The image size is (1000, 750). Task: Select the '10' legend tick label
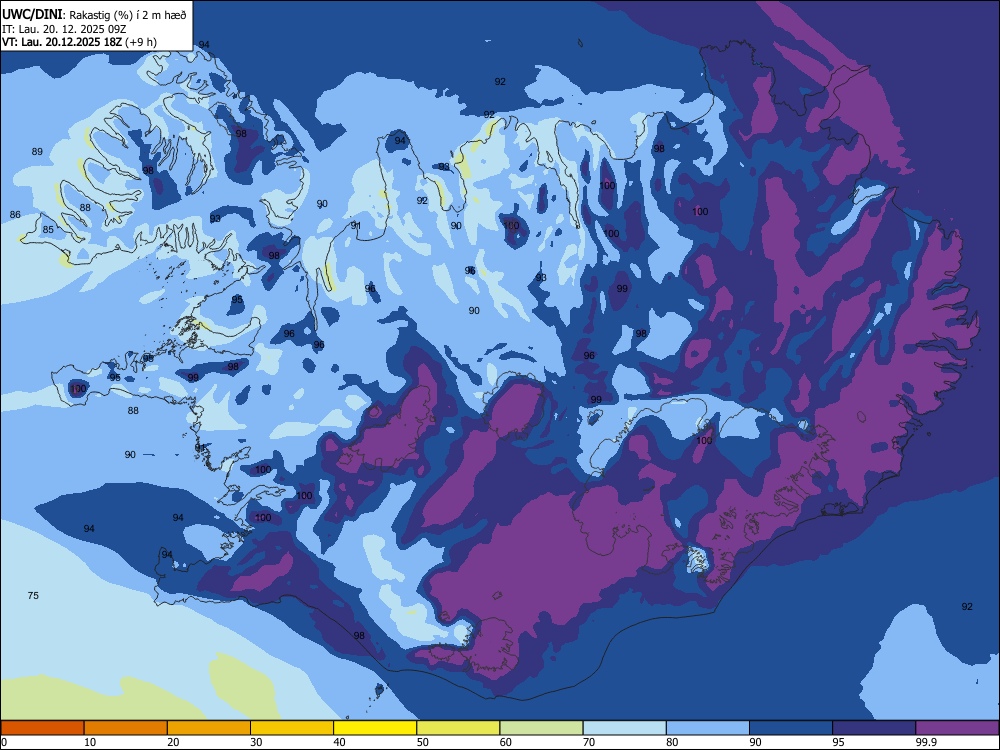click(90, 742)
